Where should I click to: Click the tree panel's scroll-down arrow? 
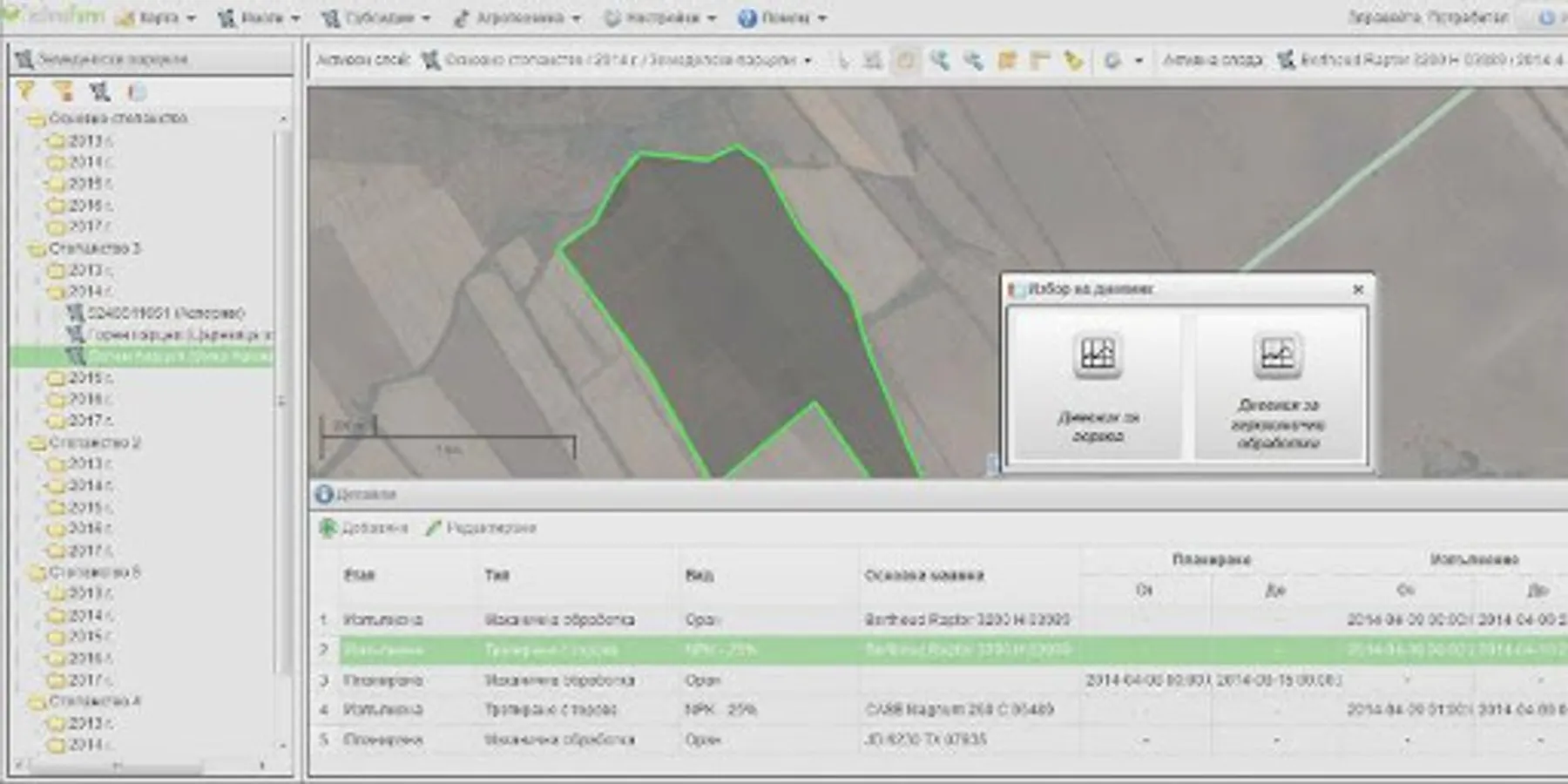pyautogui.click(x=283, y=746)
